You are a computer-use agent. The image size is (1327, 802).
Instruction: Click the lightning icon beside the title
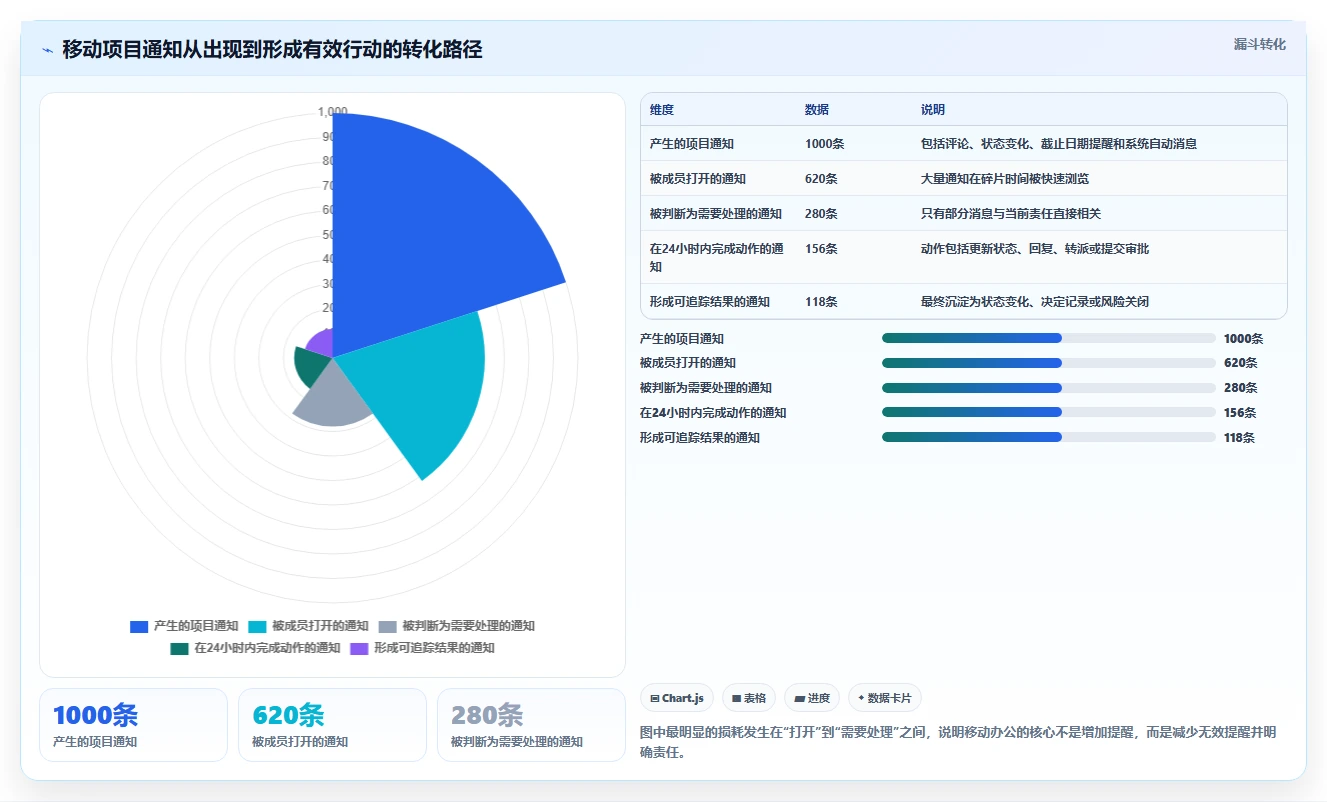48,50
